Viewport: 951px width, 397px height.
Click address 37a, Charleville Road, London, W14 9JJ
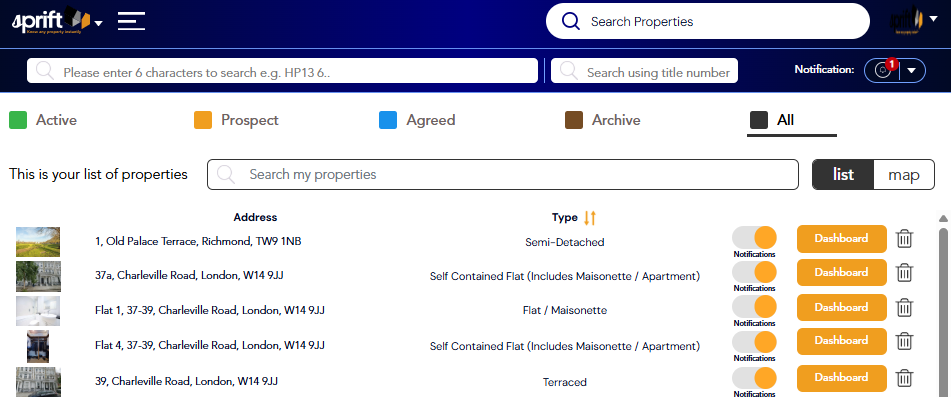point(189,275)
